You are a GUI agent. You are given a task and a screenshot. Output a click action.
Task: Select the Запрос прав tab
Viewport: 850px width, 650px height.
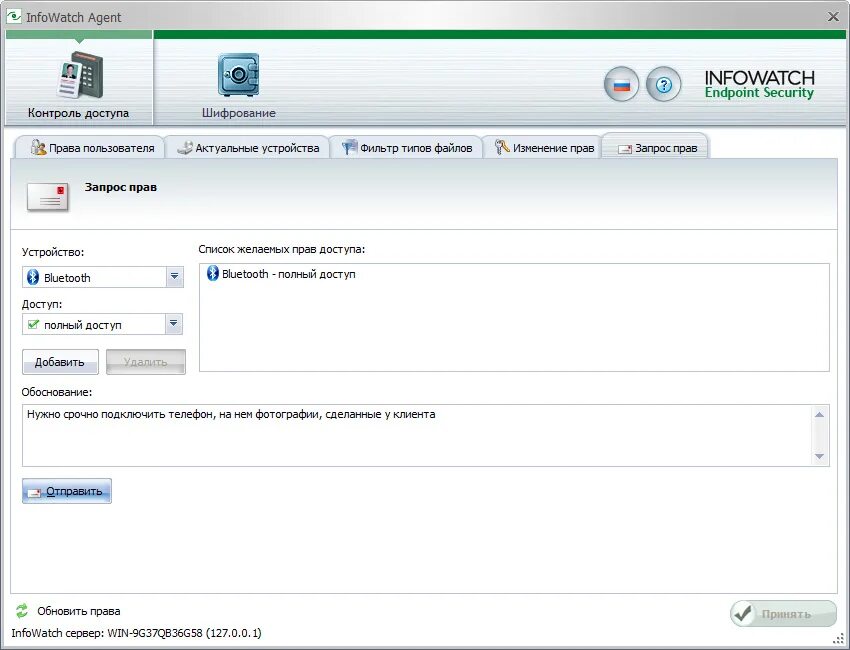tap(655, 147)
